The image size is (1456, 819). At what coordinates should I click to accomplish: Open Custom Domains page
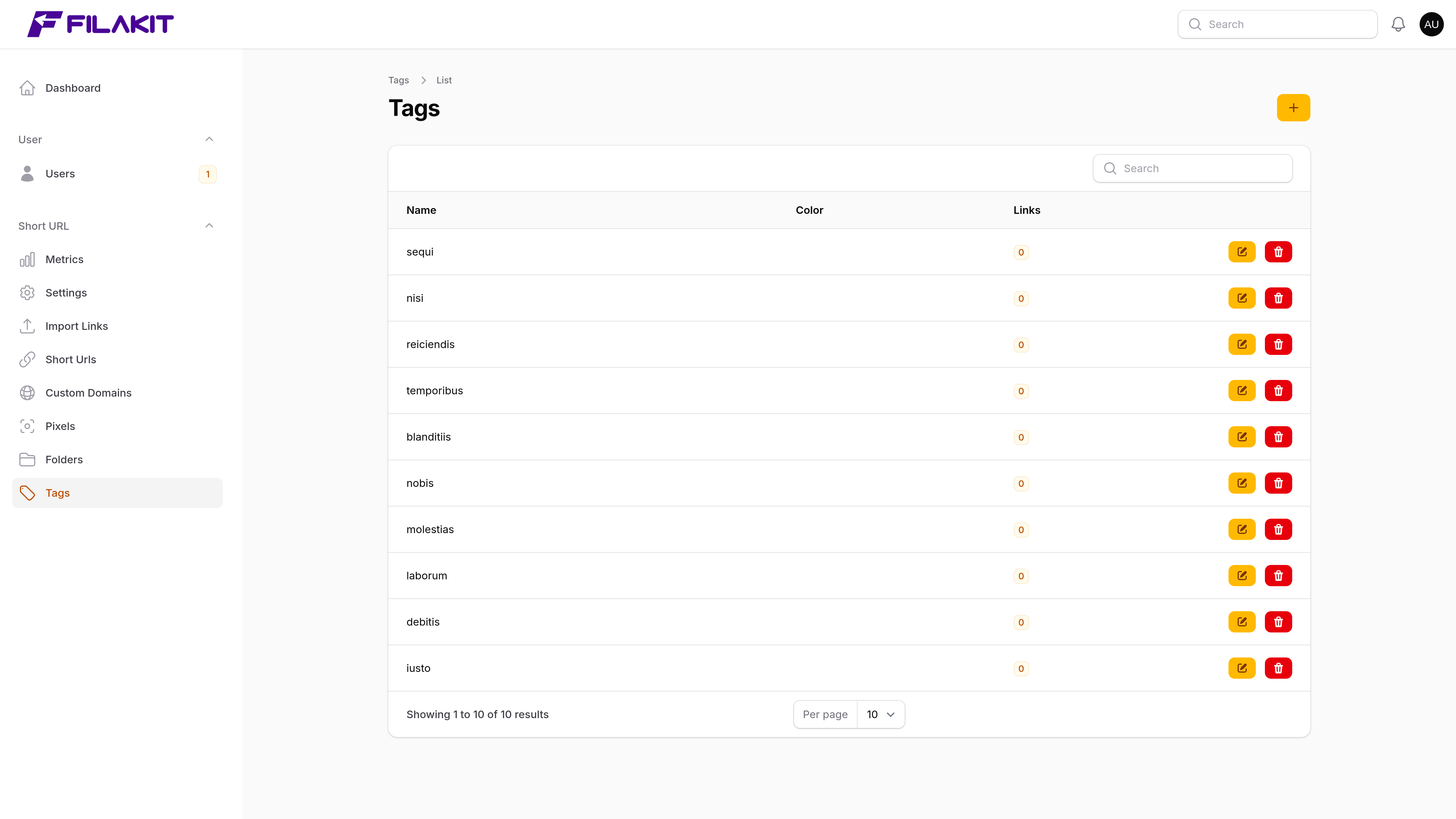click(x=117, y=393)
